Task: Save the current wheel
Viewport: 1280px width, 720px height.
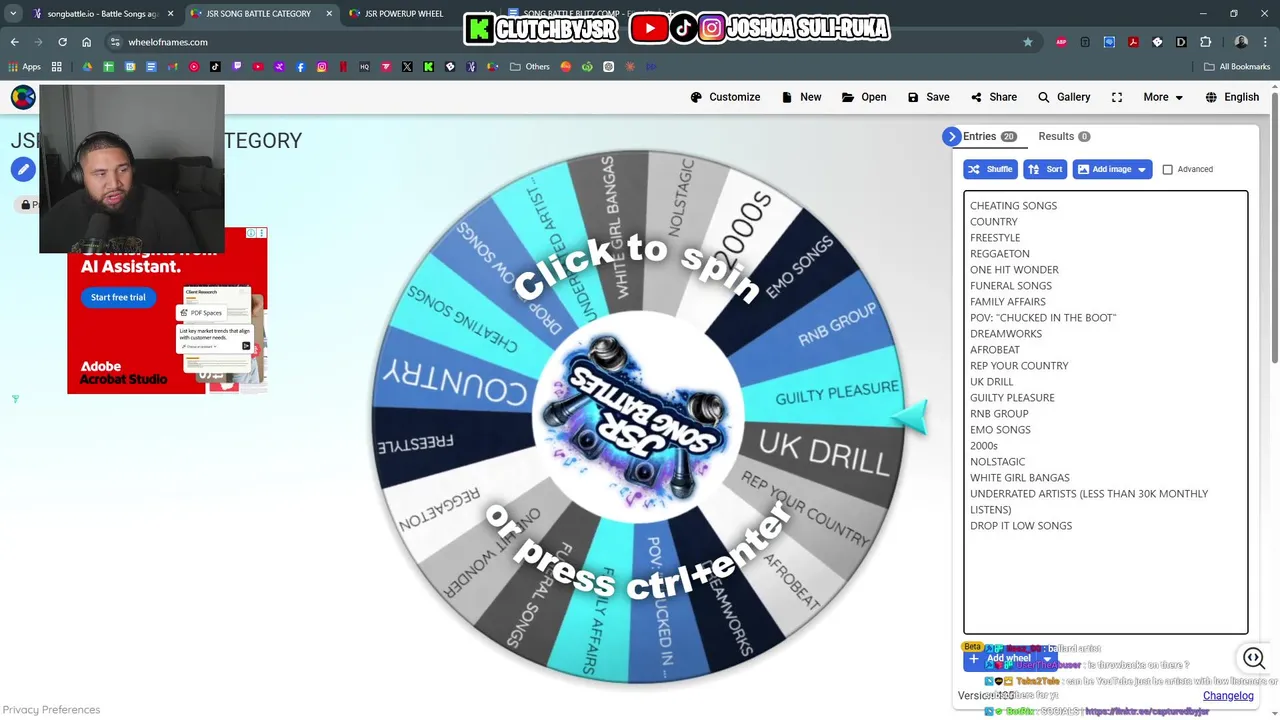Action: (928, 97)
